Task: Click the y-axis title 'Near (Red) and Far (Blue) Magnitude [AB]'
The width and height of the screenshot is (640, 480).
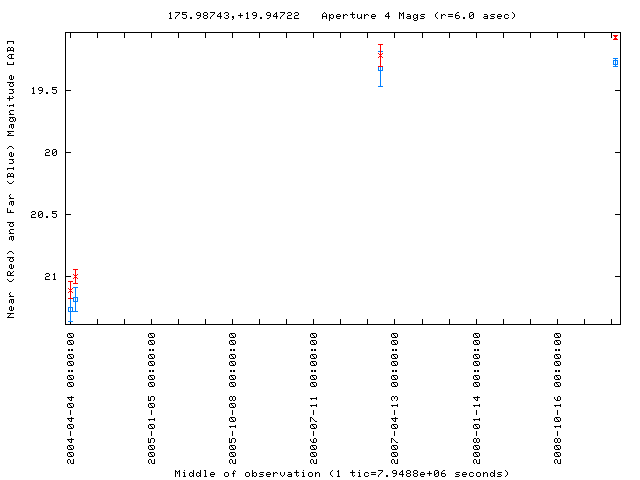Action: [11, 179]
